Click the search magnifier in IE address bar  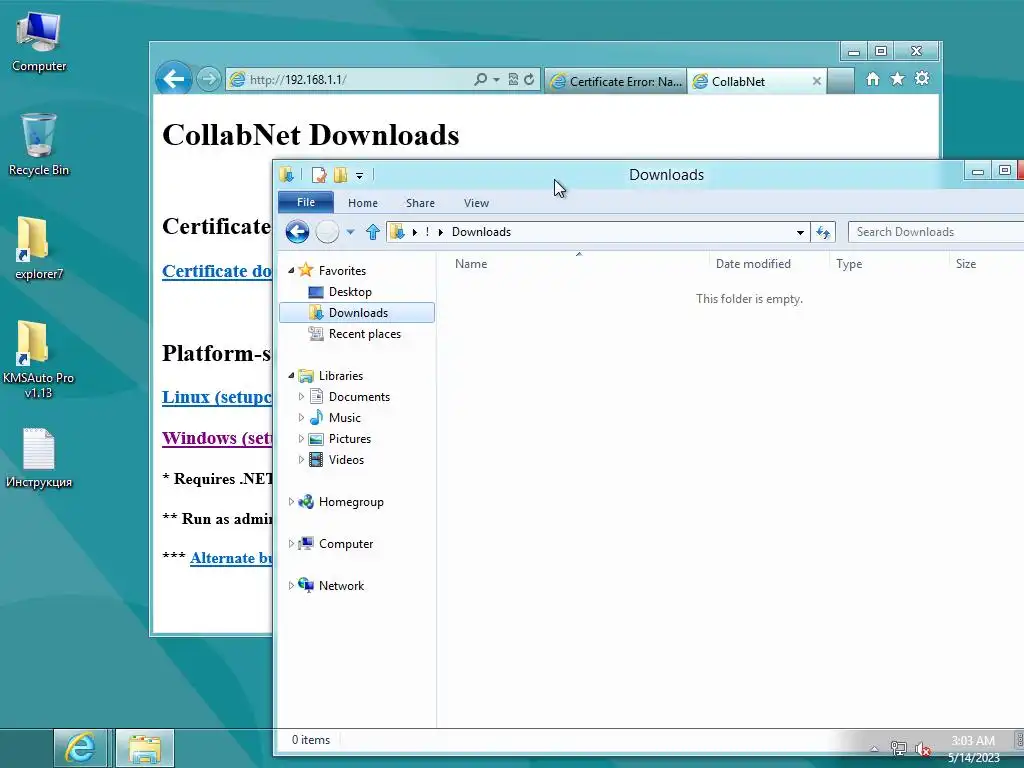(481, 79)
